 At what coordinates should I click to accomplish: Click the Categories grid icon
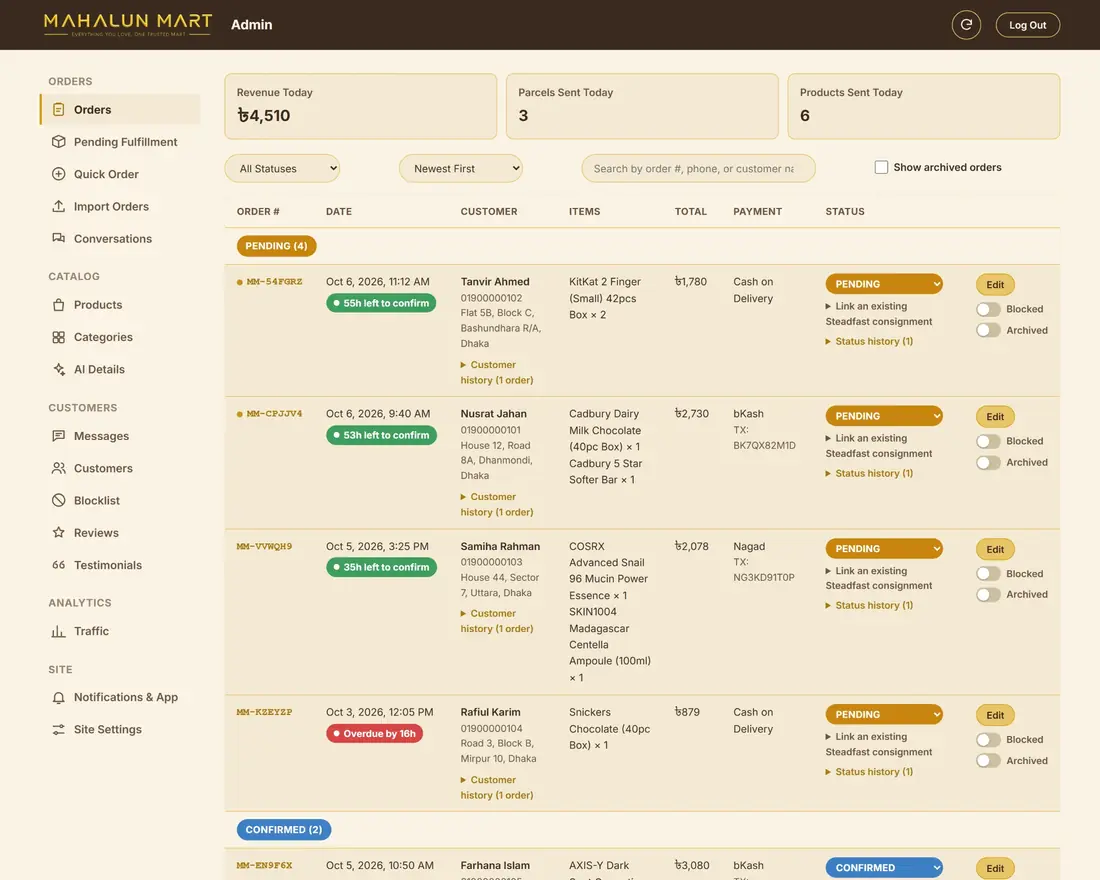tap(59, 337)
